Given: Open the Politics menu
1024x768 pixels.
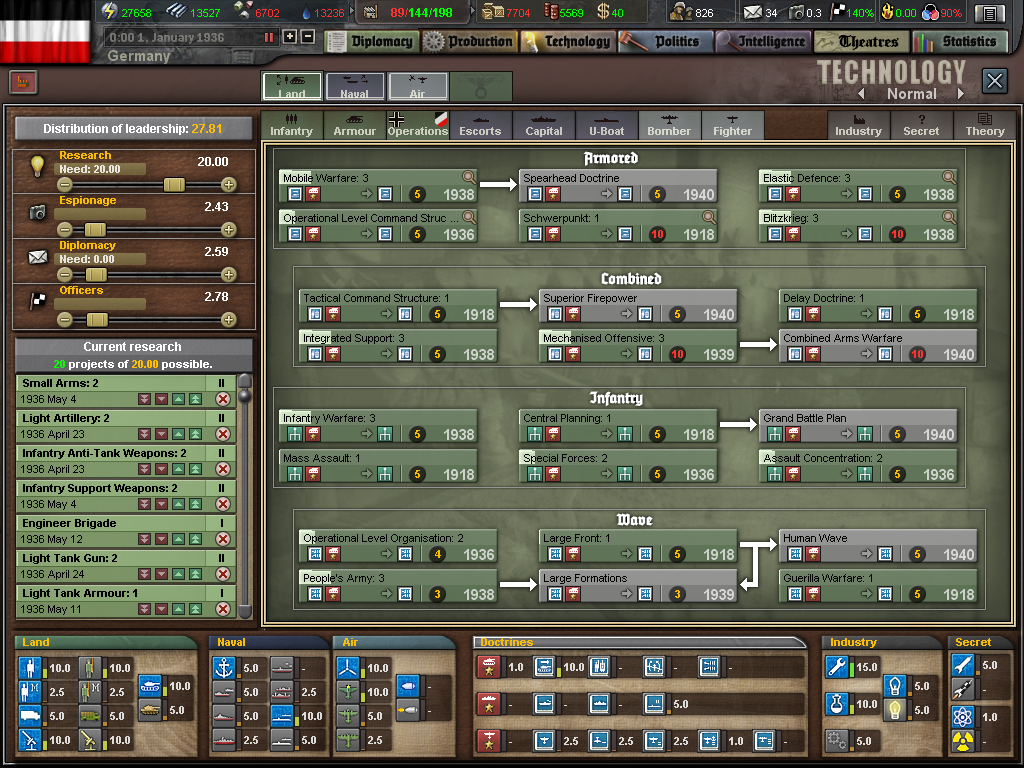Looking at the screenshot, I should 665,42.
